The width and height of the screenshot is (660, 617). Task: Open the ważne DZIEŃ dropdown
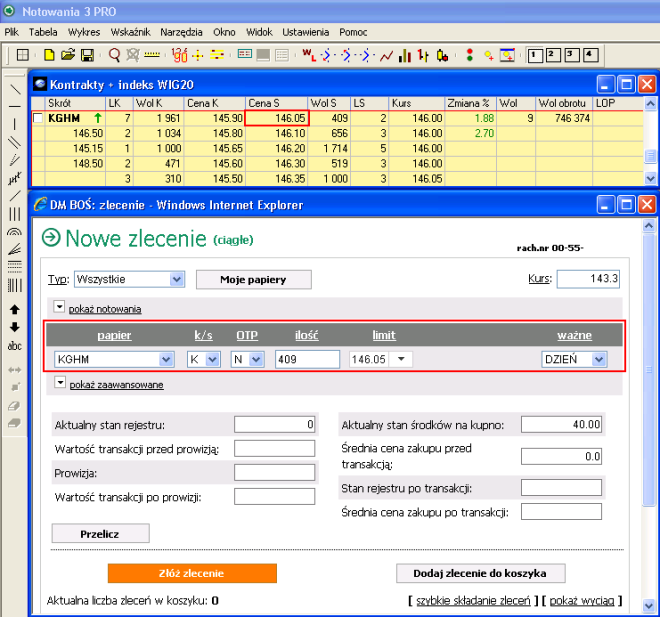(599, 359)
